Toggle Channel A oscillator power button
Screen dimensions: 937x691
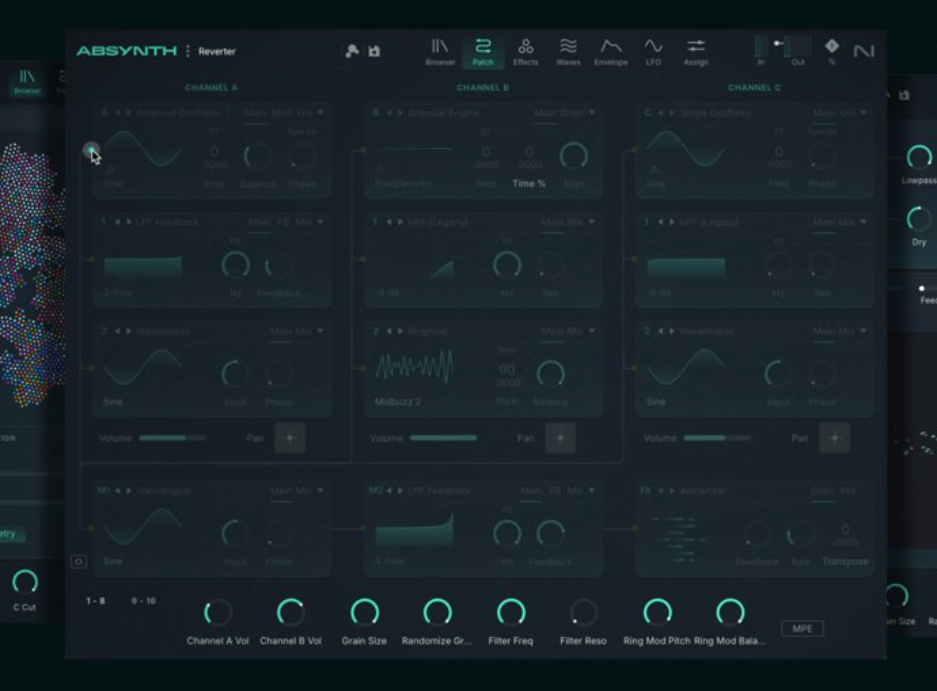point(91,151)
